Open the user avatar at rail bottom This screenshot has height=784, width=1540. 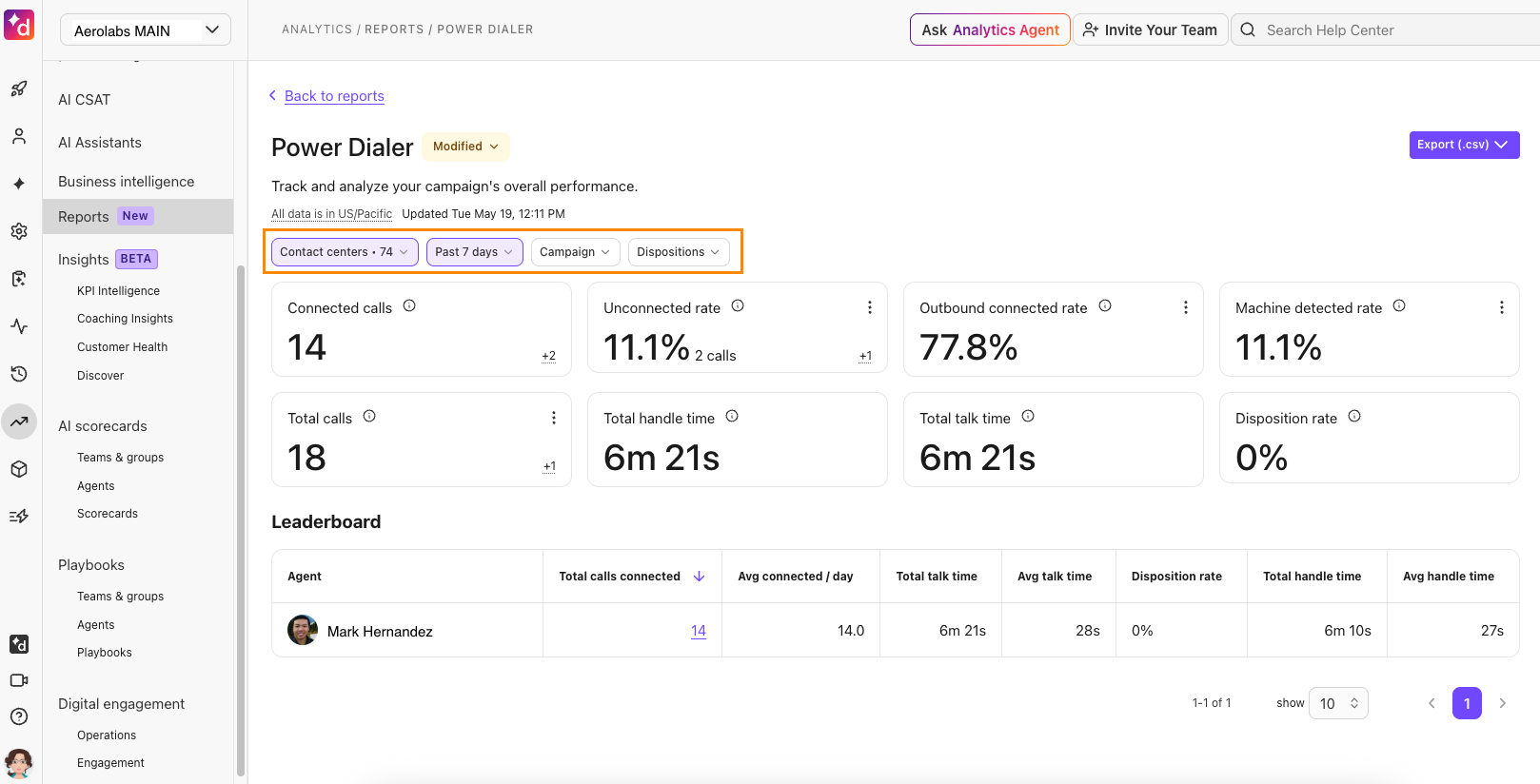click(x=19, y=763)
